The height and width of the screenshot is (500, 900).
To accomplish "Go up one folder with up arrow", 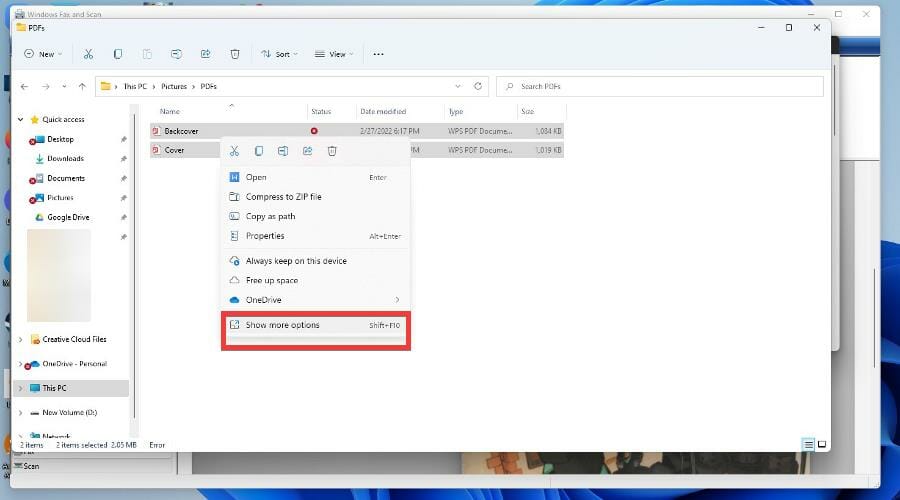I will tap(82, 87).
